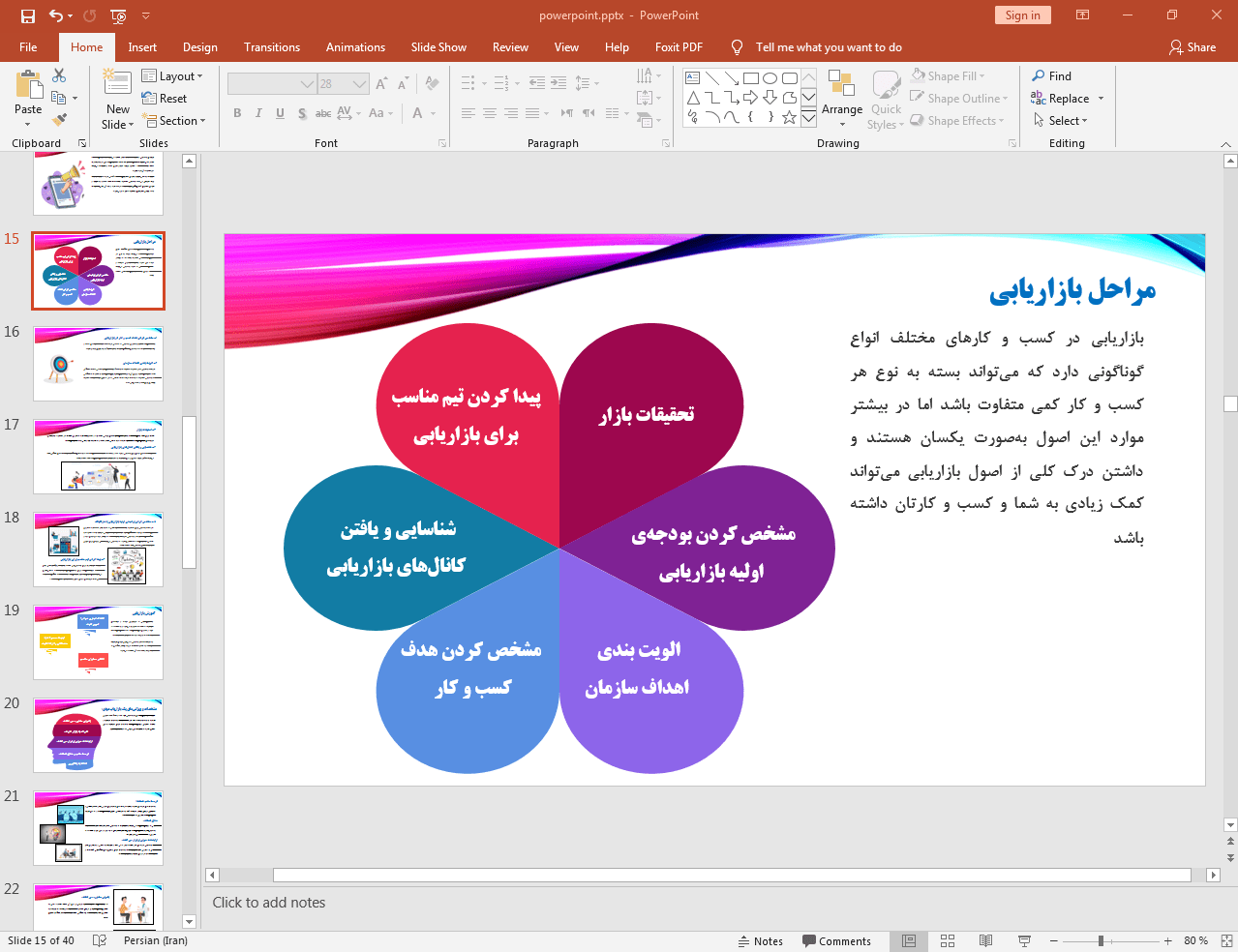Switch to the Animations tab
This screenshot has width=1238, height=952.
tap(355, 46)
